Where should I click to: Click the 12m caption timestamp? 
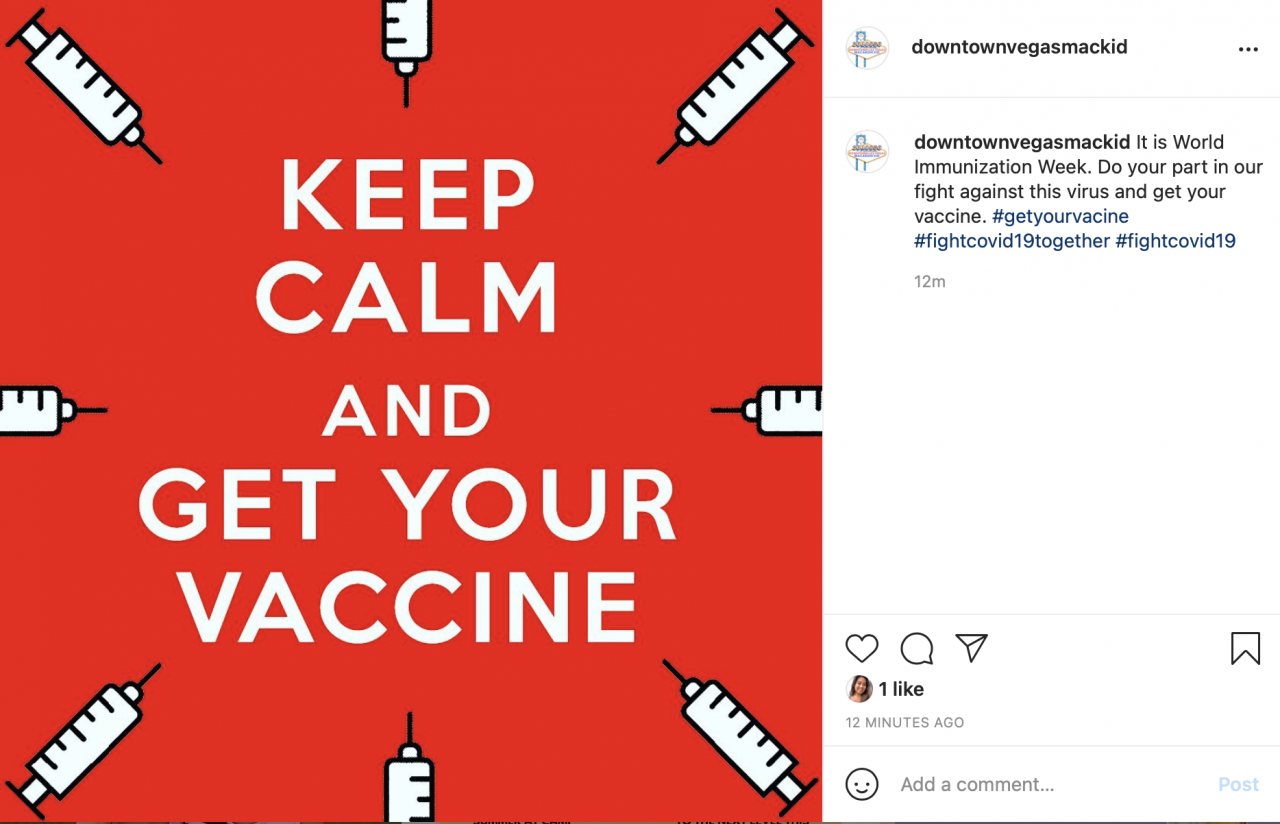[930, 282]
